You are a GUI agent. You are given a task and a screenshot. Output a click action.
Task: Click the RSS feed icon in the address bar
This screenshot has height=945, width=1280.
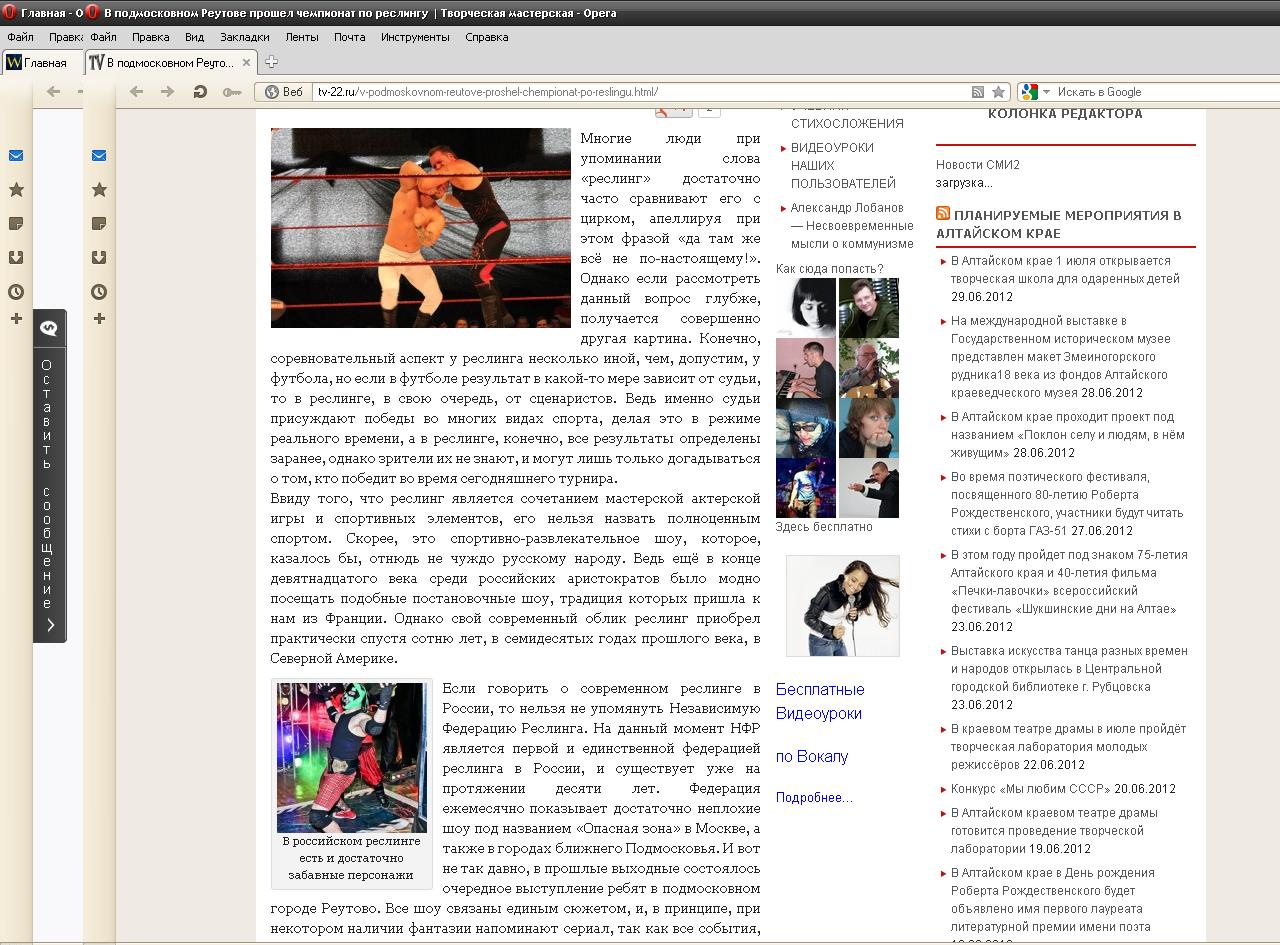pyautogui.click(x=977, y=92)
